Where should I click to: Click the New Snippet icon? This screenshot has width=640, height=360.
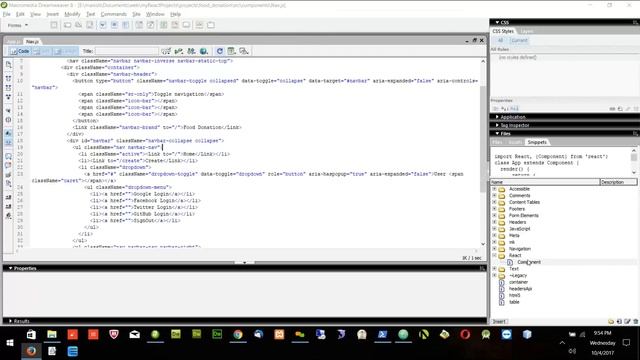tap(619, 322)
